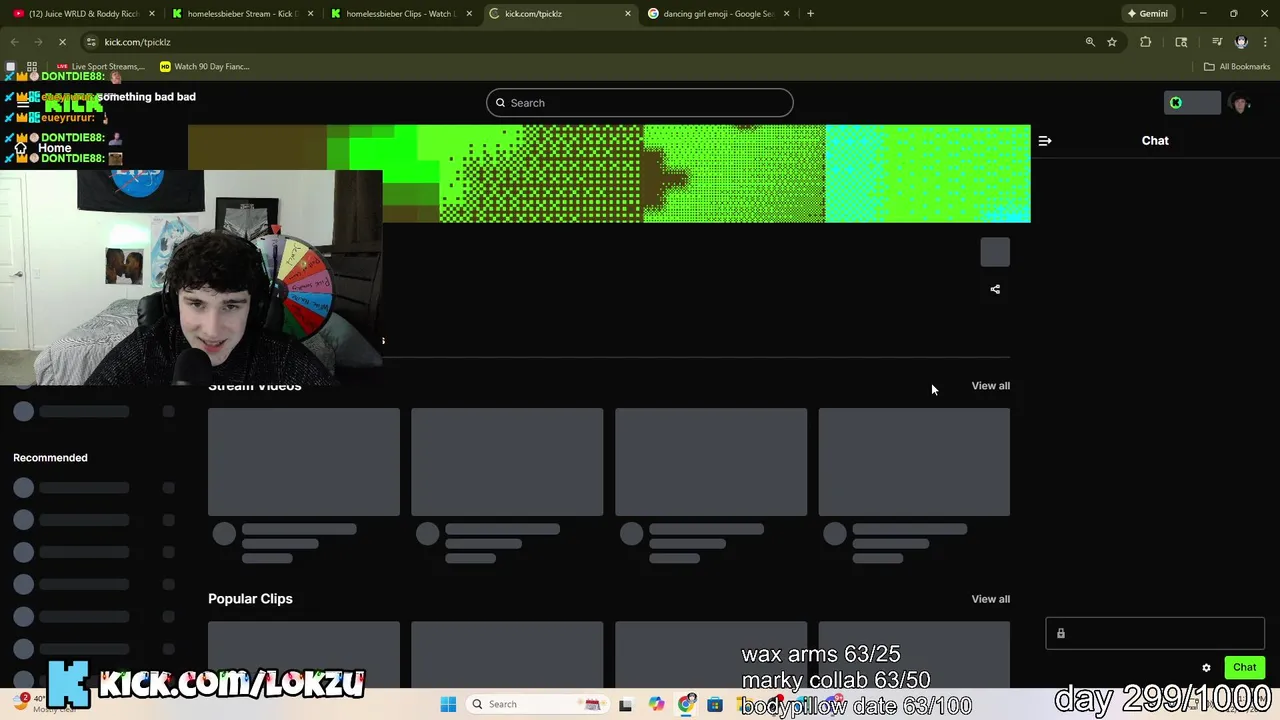Open the Chrome three-dot menu

pos(1265,42)
